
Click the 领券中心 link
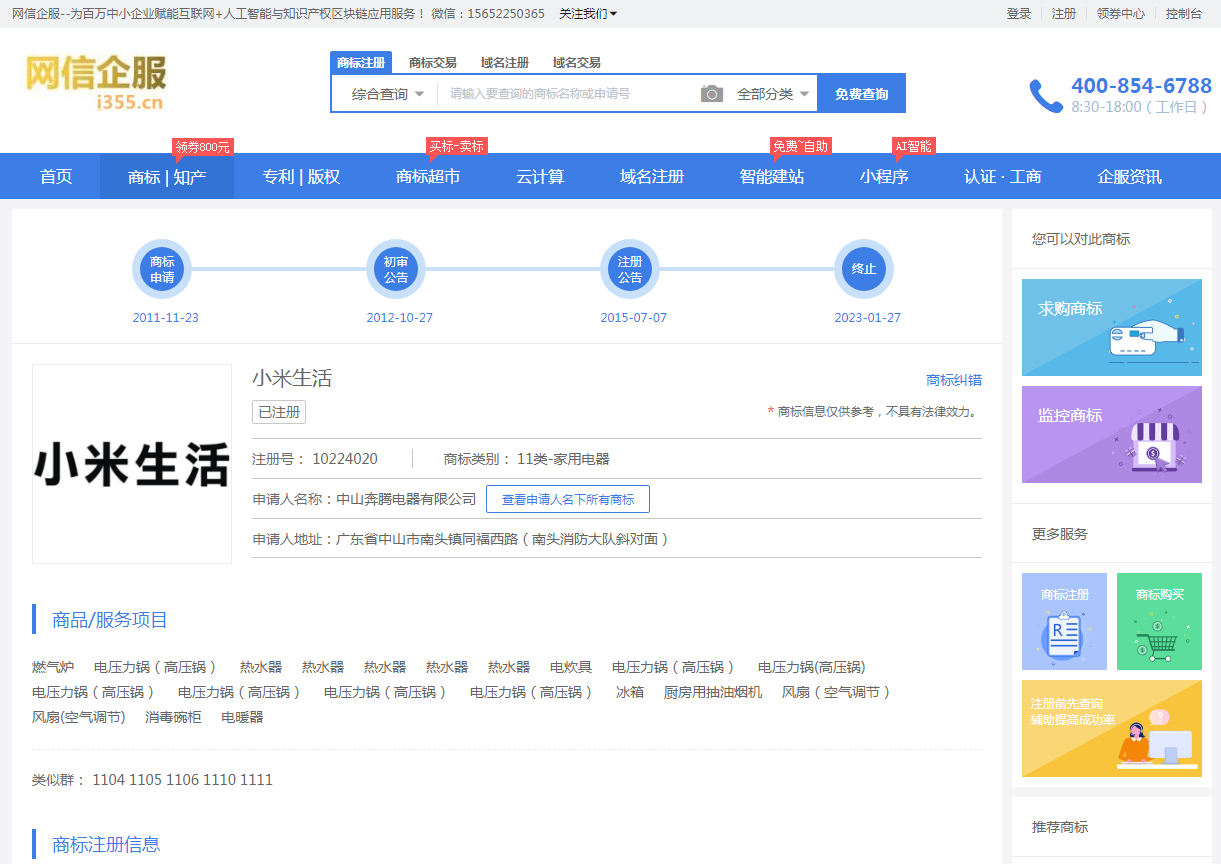1121,14
